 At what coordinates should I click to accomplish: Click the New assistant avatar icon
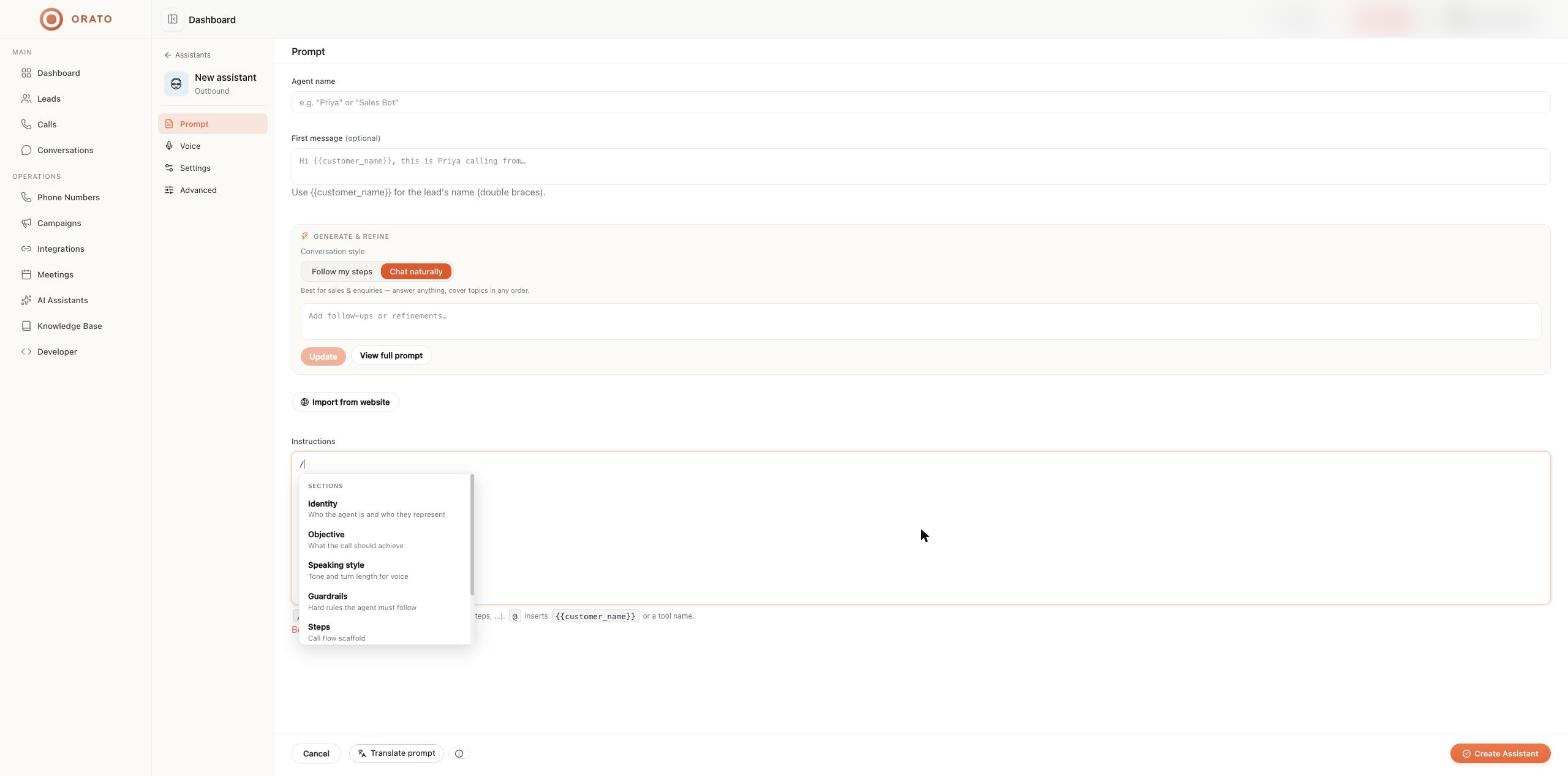177,84
